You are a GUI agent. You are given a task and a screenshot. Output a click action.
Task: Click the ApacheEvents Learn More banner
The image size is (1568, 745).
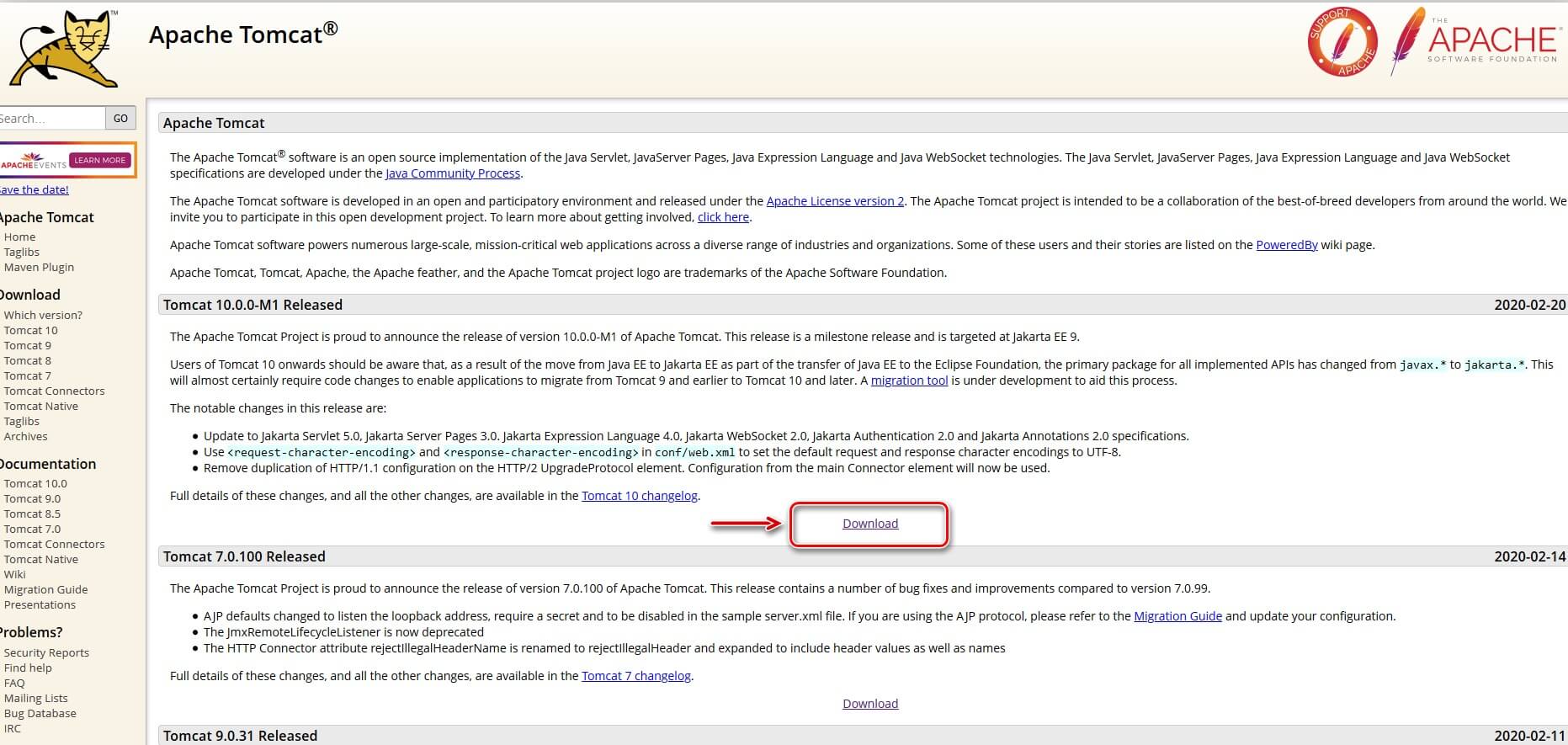tap(67, 160)
